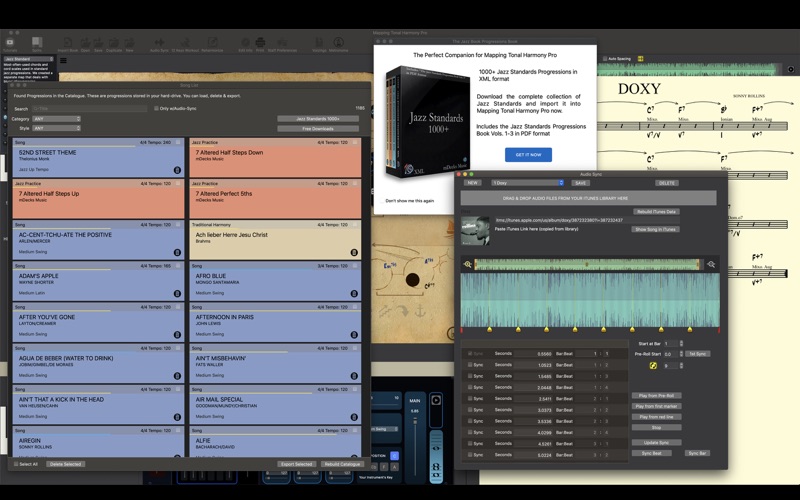Click the Sync Beat button
The width and height of the screenshot is (800, 500).
(652, 453)
